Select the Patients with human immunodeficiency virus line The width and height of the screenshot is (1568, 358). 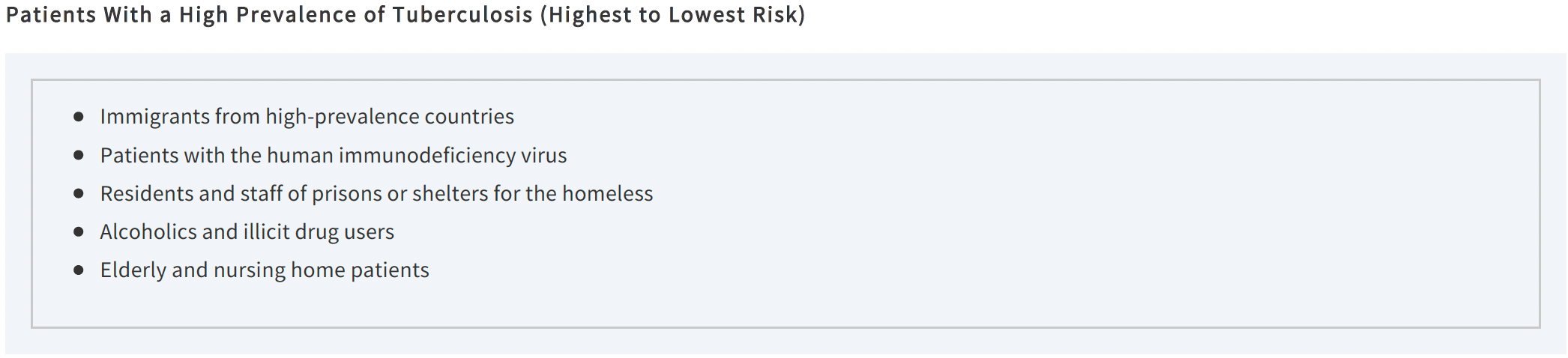(x=334, y=155)
